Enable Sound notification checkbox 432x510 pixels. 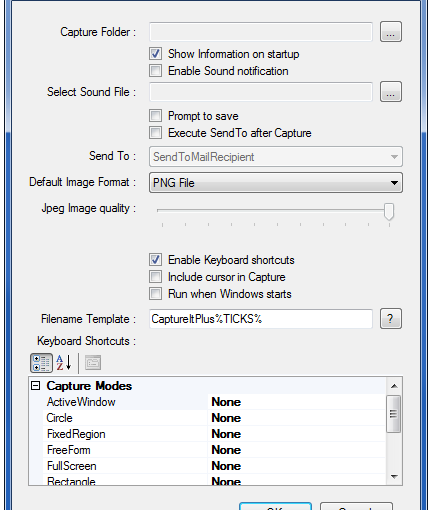[156, 71]
